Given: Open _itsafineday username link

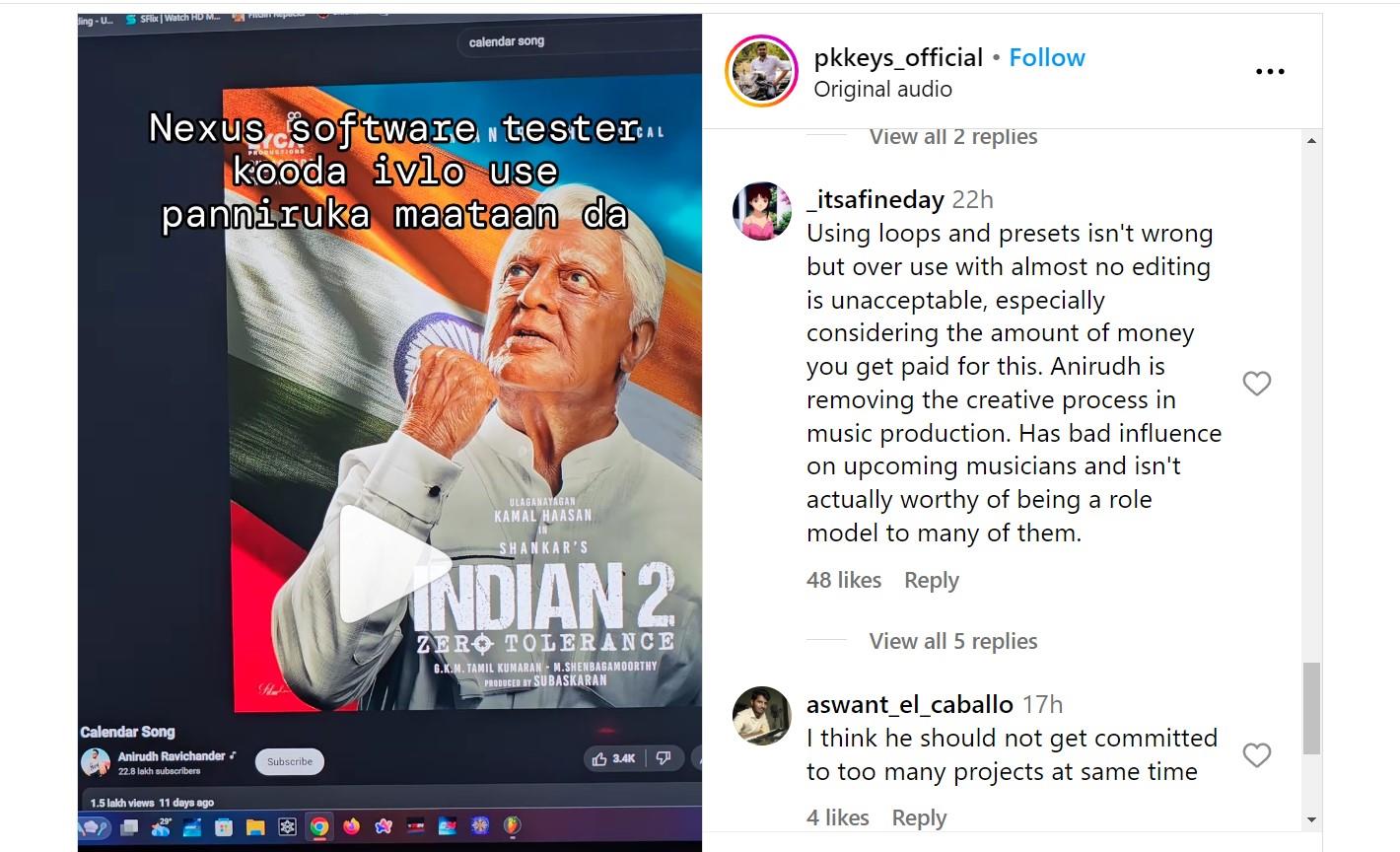Looking at the screenshot, I should click(875, 199).
